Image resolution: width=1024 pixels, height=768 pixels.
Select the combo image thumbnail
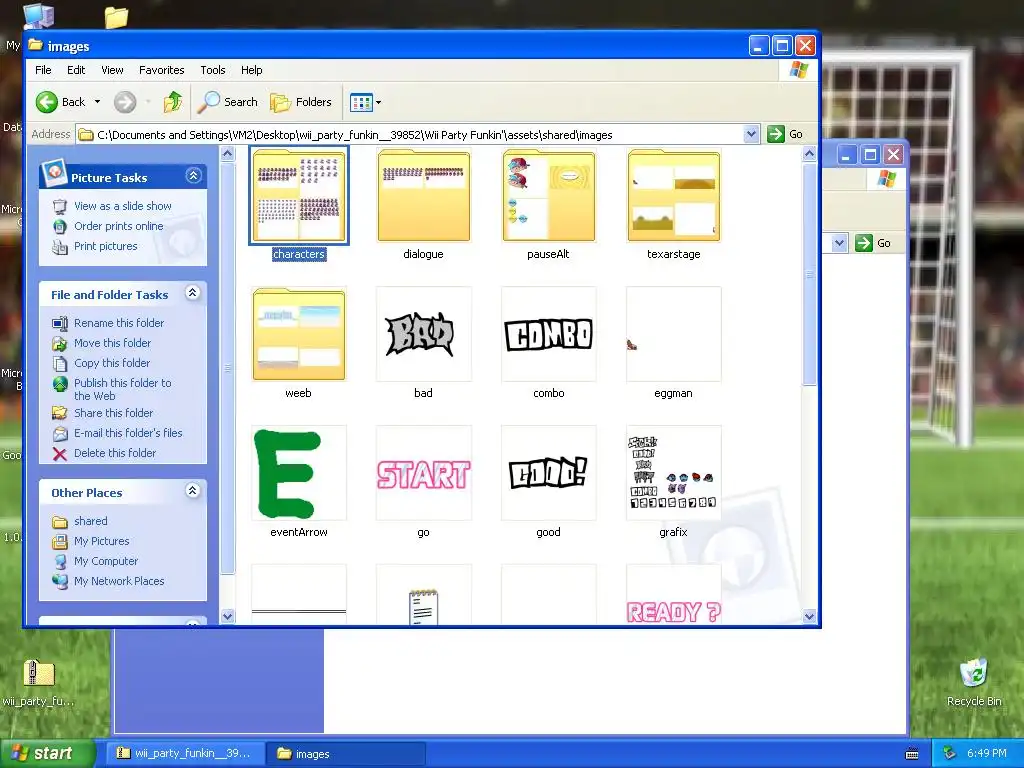tap(549, 334)
